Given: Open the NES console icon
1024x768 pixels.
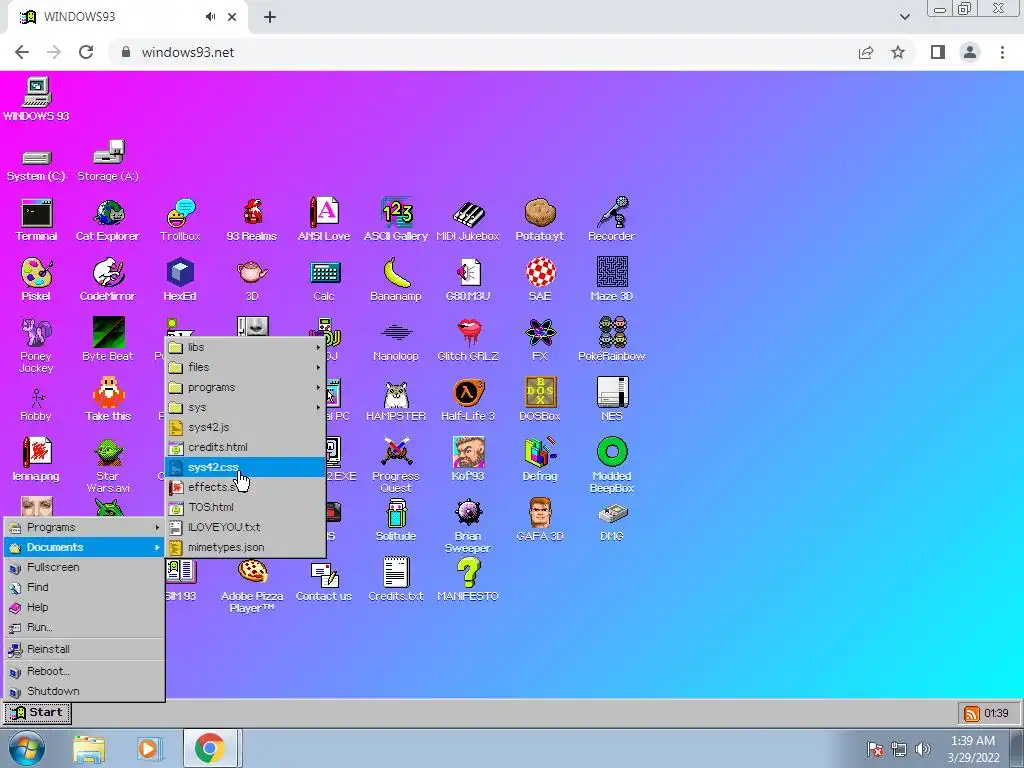Looking at the screenshot, I should tap(612, 400).
